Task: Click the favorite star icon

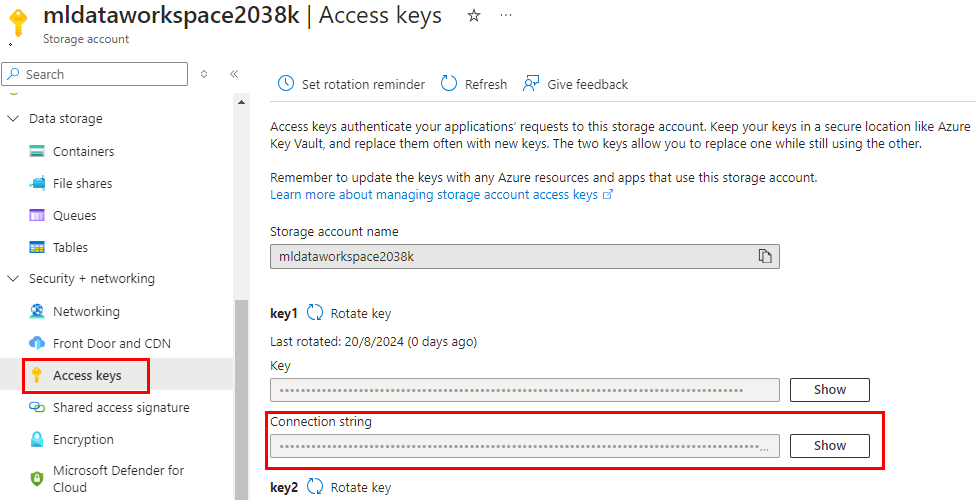Action: [x=474, y=16]
